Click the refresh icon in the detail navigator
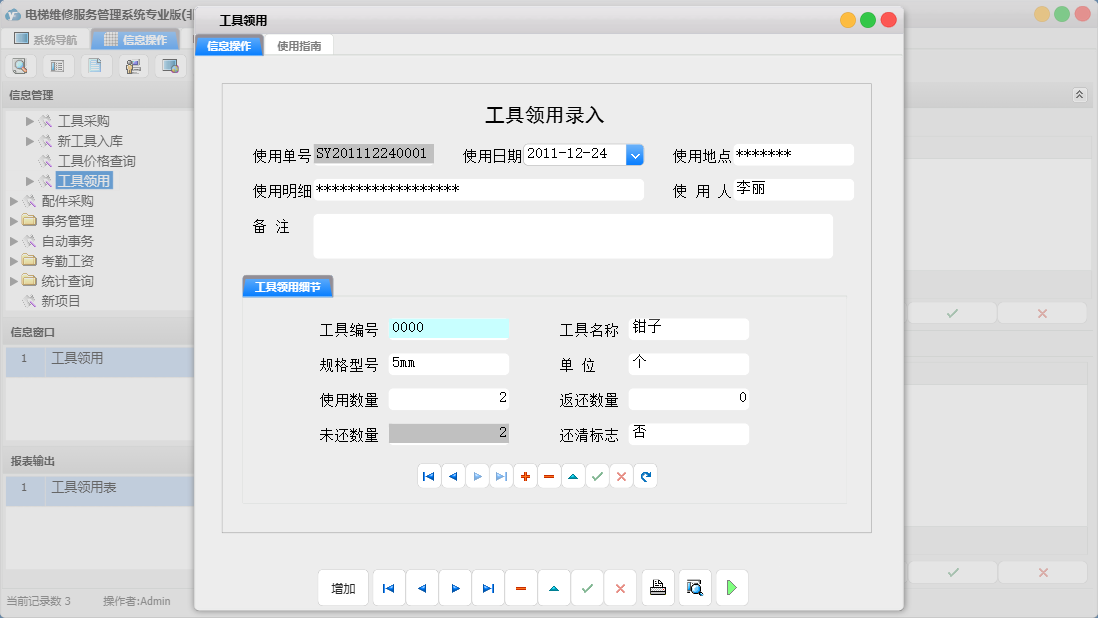Image resolution: width=1098 pixels, height=618 pixels. [x=645, y=476]
